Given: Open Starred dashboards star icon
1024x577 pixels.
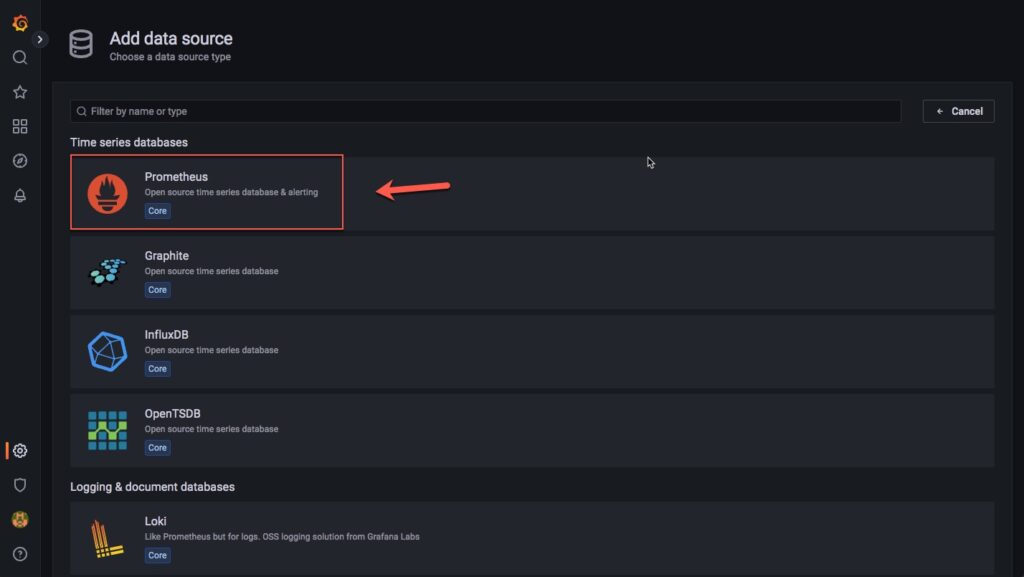Looking at the screenshot, I should click(20, 92).
